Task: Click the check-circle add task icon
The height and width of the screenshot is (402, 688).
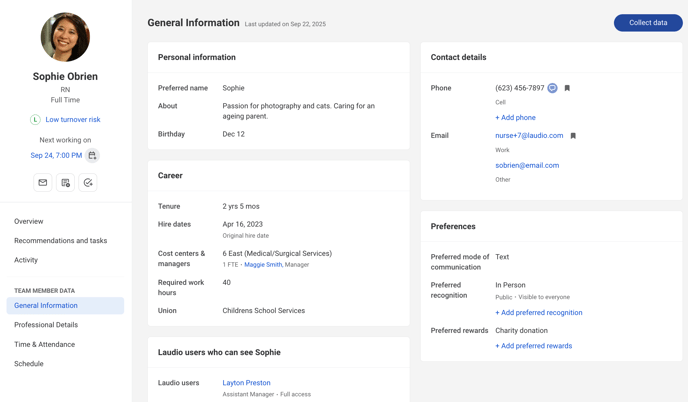Action: click(x=88, y=183)
